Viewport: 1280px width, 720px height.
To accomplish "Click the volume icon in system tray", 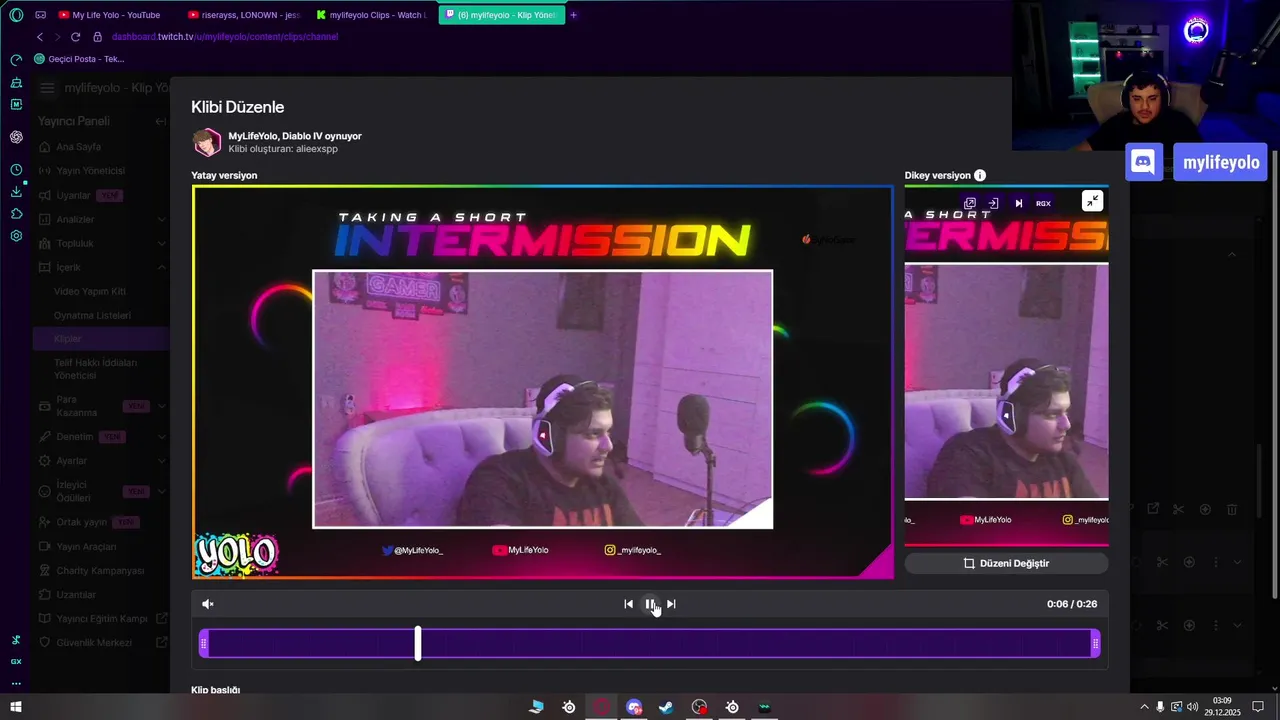I will point(1192,707).
